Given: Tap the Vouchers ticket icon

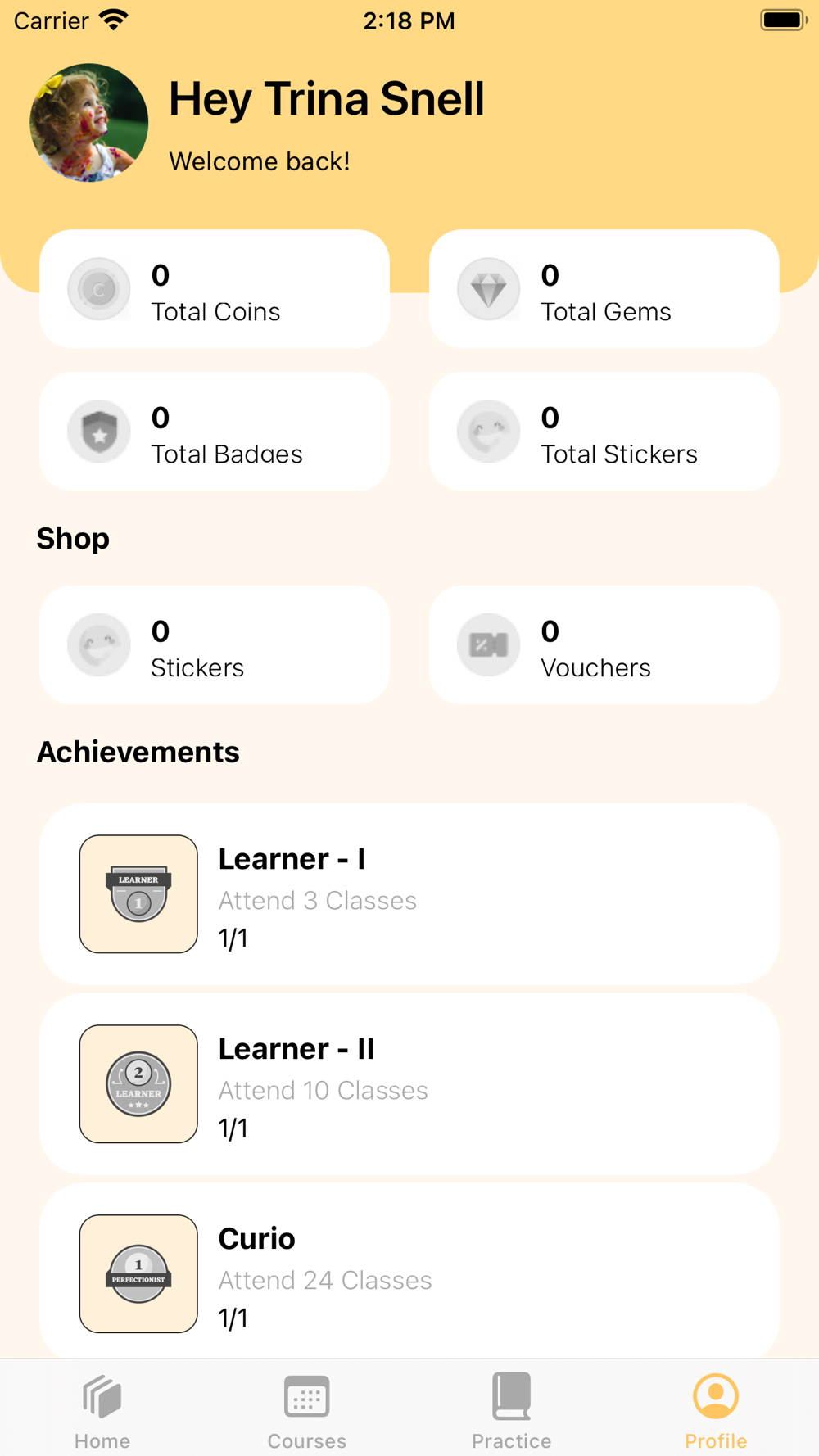Looking at the screenshot, I should (489, 645).
